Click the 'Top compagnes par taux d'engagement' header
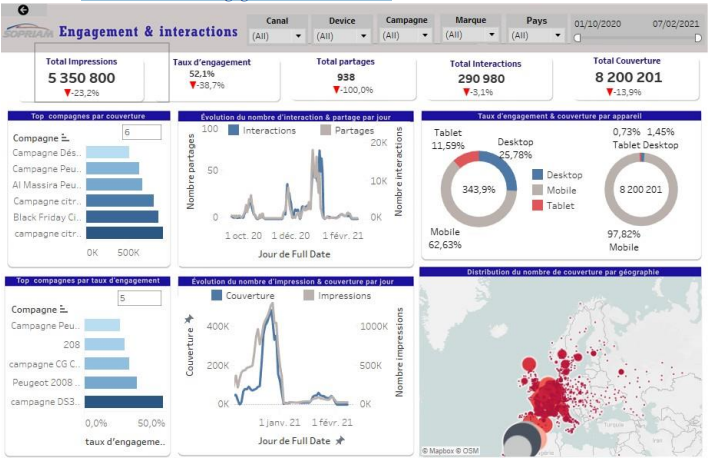This screenshot has width=708, height=459. pos(88,281)
